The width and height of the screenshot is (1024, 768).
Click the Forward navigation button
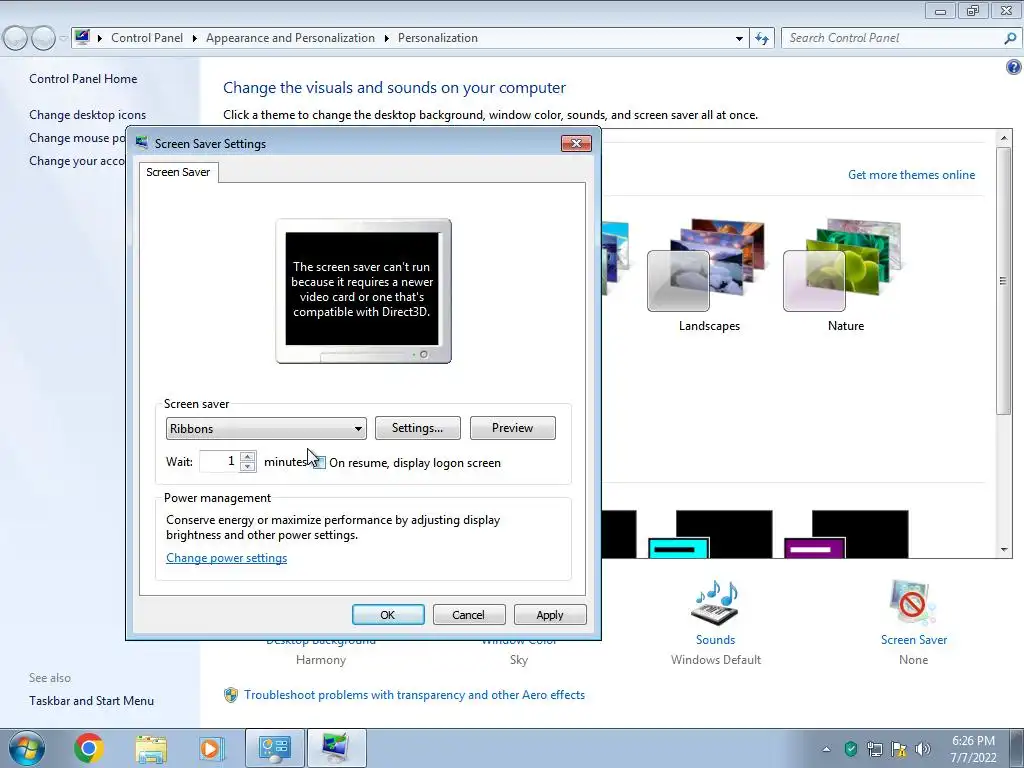click(43, 39)
